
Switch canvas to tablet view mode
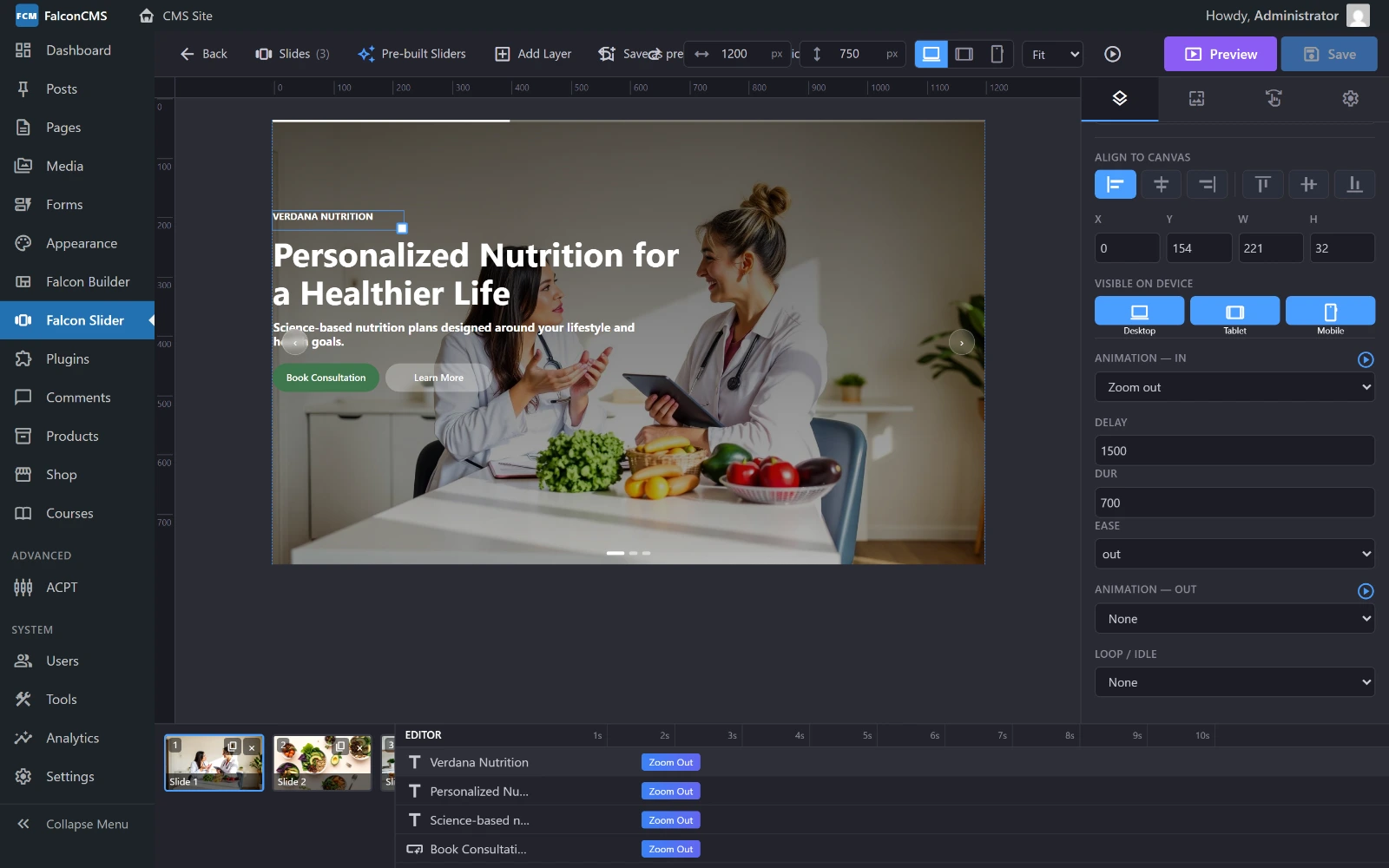[964, 54]
